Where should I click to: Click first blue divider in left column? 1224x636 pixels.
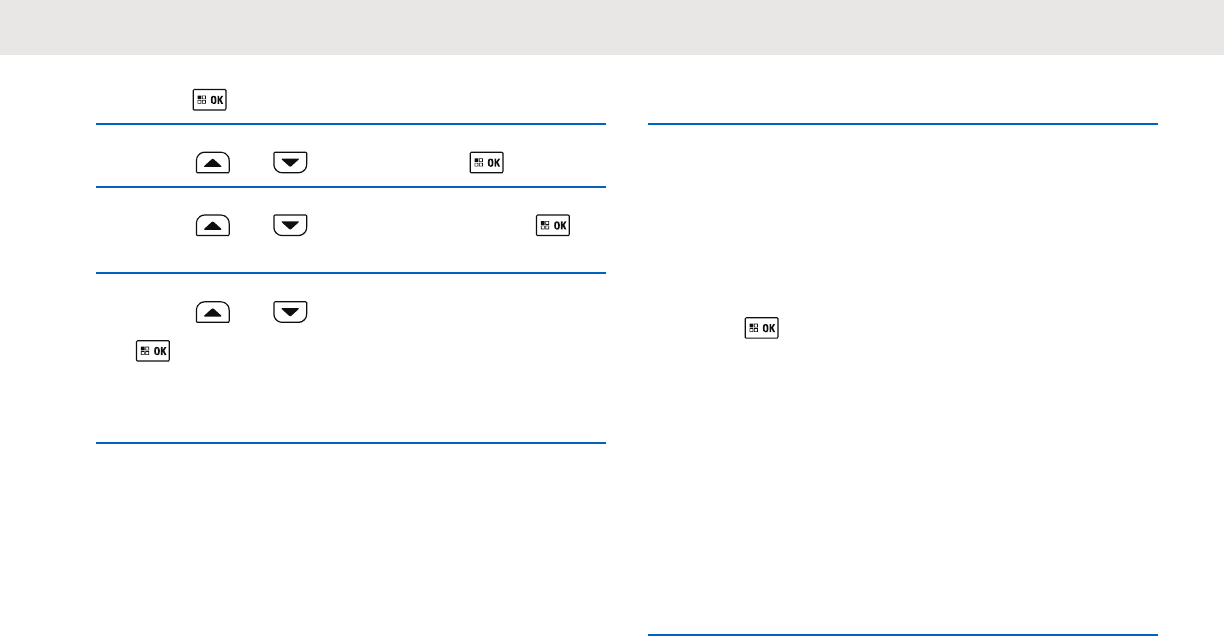(x=351, y=124)
